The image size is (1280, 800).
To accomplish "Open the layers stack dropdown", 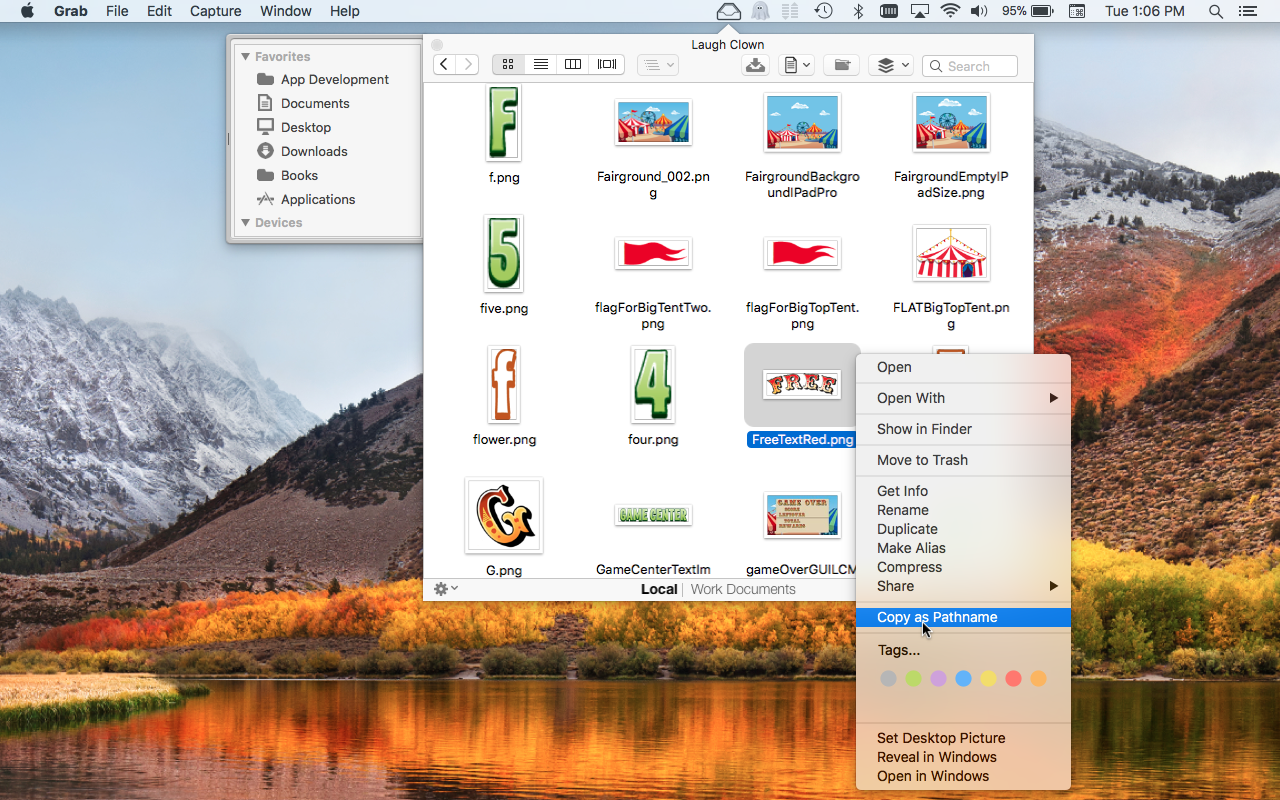I will tap(891, 65).
